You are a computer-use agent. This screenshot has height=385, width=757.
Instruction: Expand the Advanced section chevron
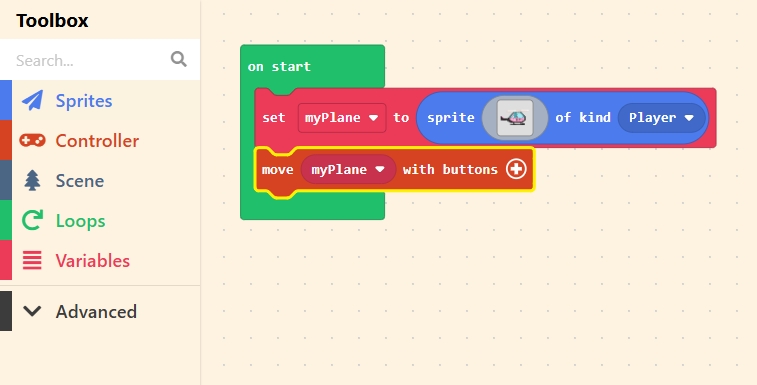pyautogui.click(x=32, y=311)
